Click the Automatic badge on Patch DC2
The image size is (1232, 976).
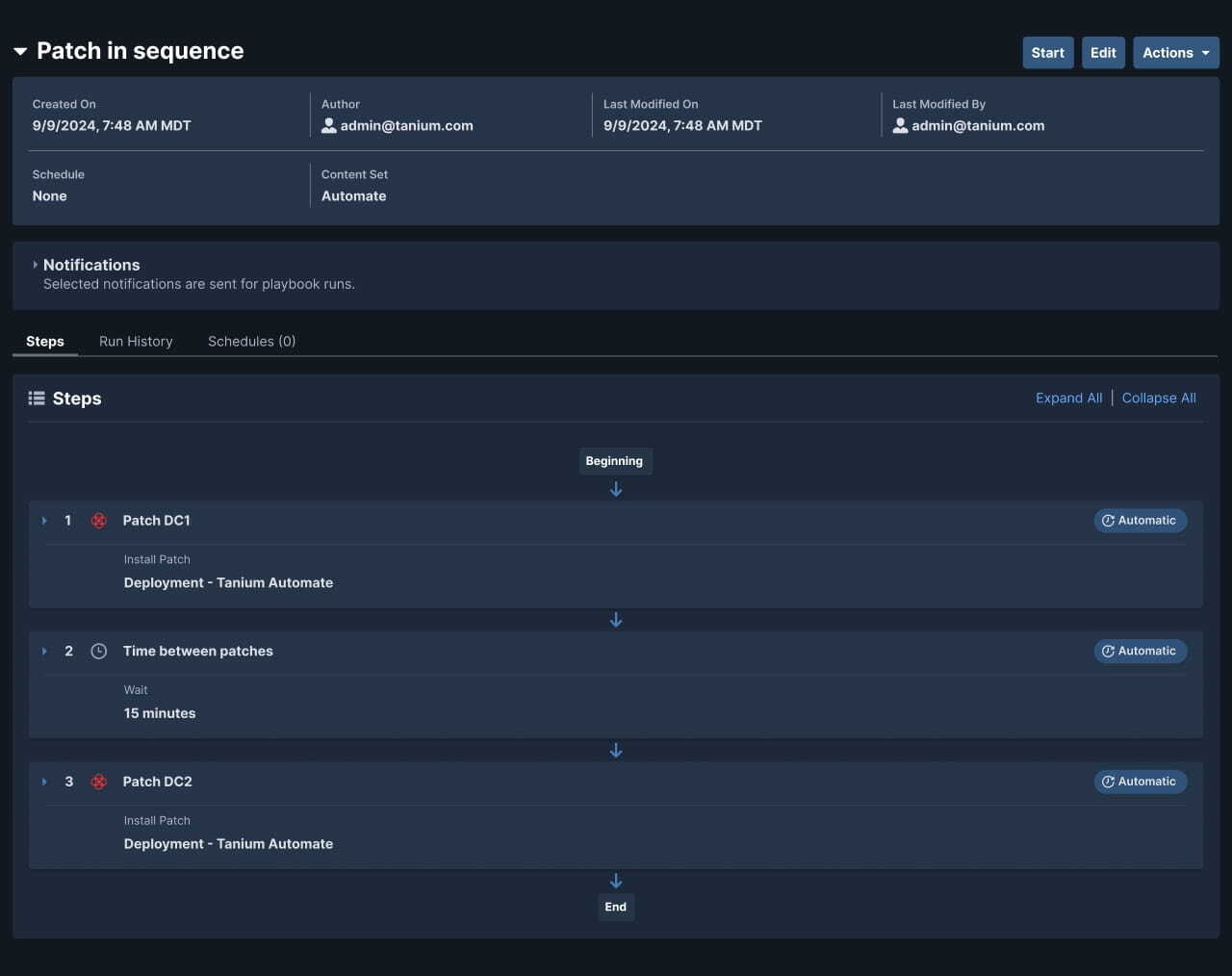click(x=1141, y=782)
